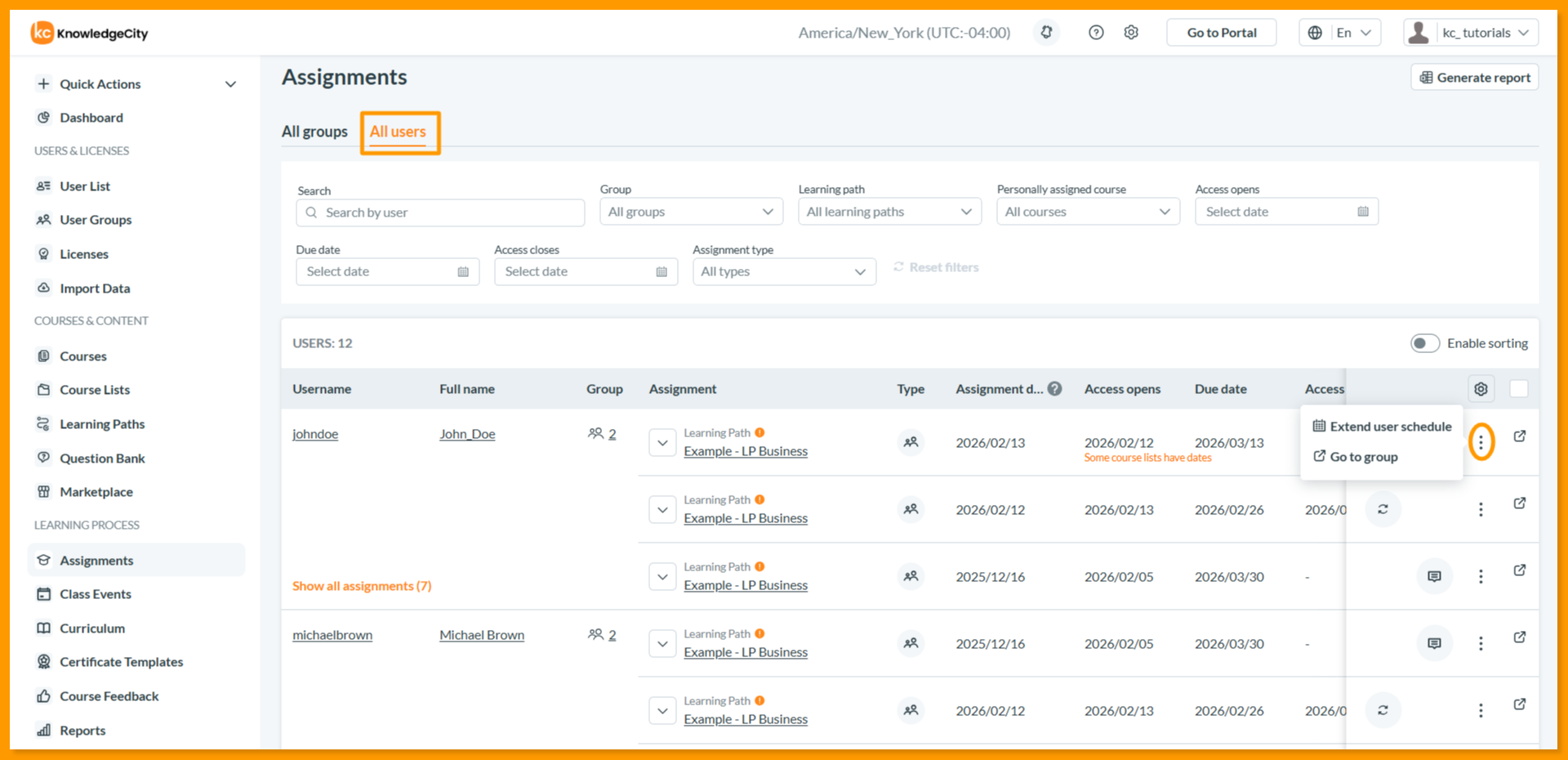Click the notifications bell icon in header
The image size is (1568, 760).
(x=1046, y=33)
